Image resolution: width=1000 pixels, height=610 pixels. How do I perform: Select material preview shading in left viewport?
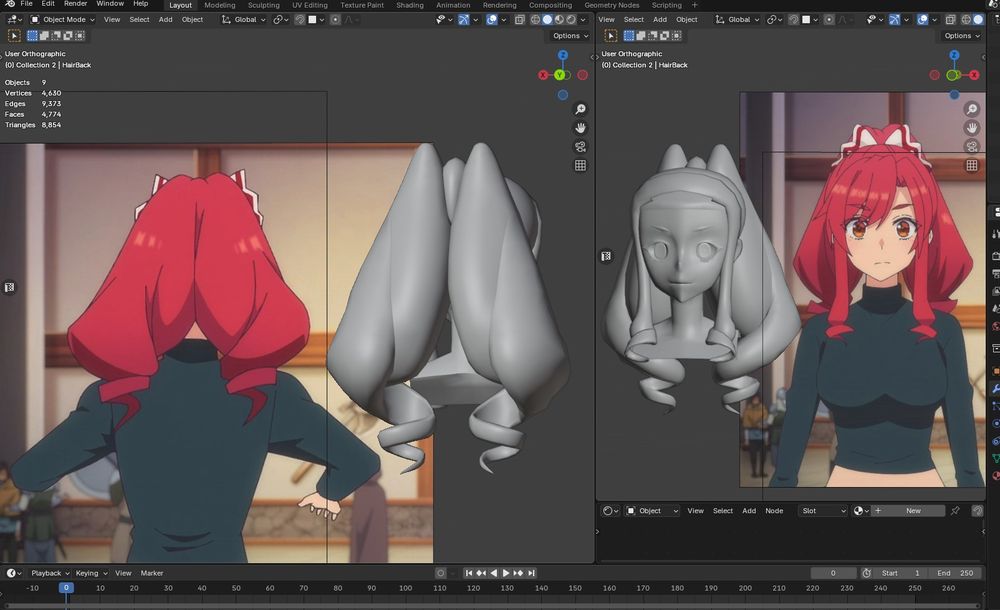point(559,20)
